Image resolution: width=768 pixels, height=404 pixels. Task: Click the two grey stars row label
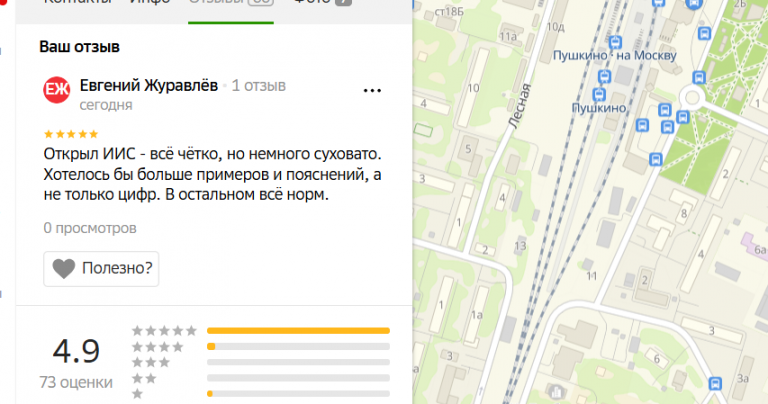point(144,378)
